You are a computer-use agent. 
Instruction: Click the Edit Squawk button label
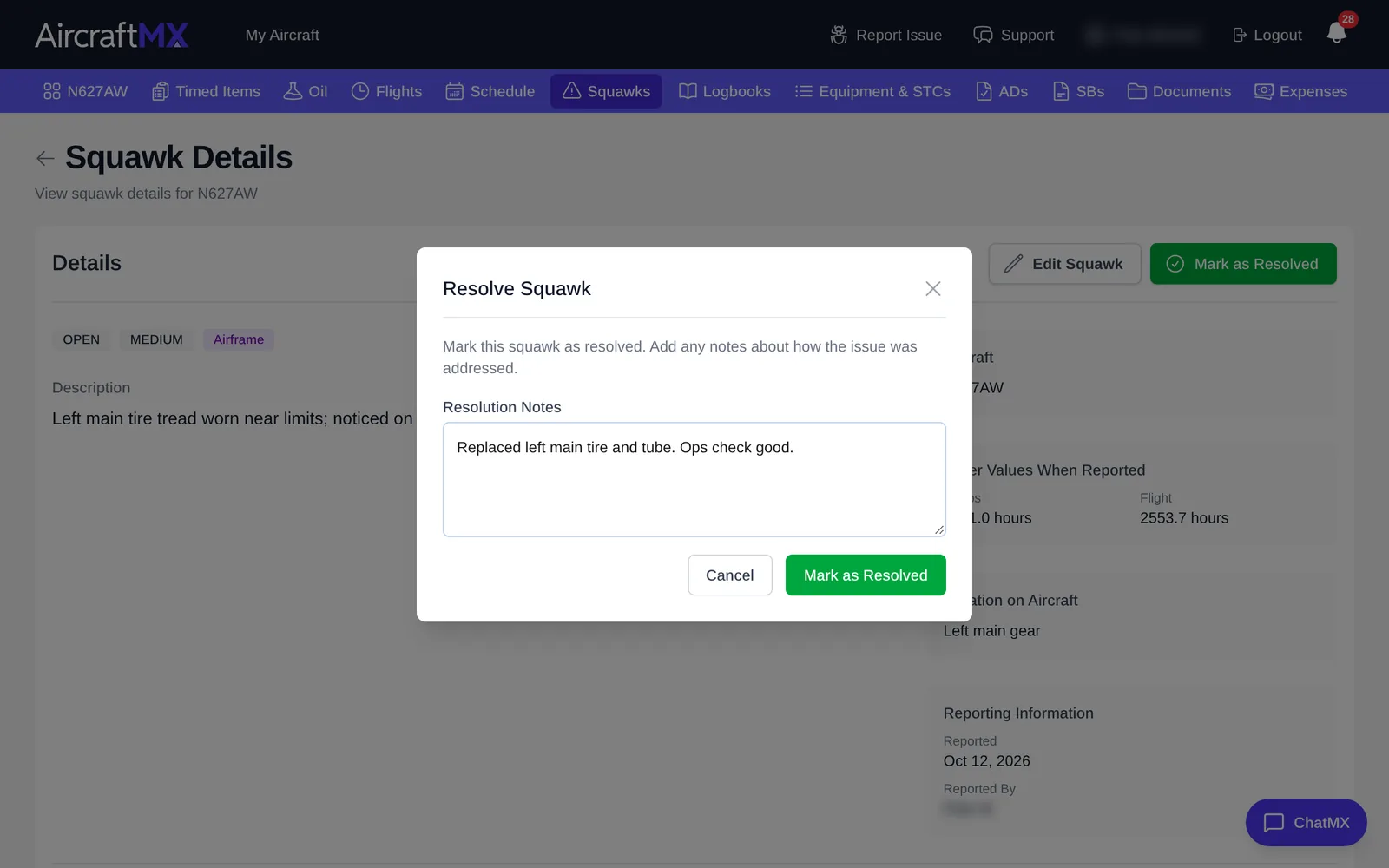tap(1077, 264)
